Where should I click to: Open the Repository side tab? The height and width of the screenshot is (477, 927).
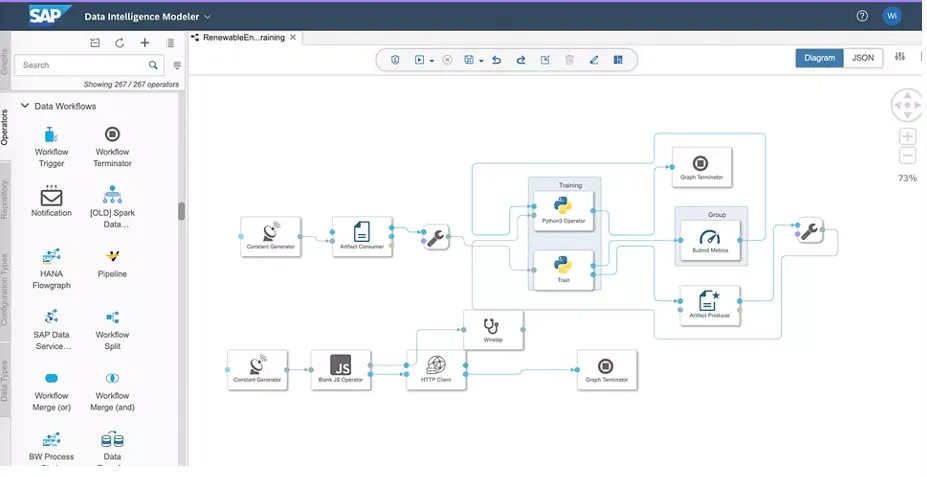click(x=5, y=200)
